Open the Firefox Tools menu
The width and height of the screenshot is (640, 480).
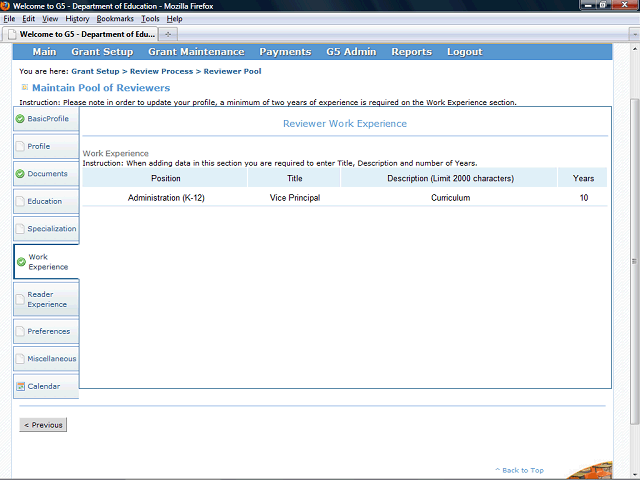(x=150, y=19)
